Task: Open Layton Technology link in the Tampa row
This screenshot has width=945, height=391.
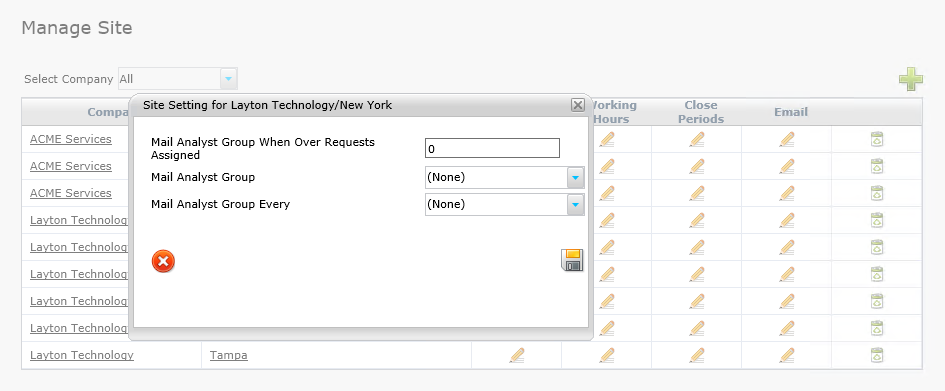Action: tap(82, 355)
